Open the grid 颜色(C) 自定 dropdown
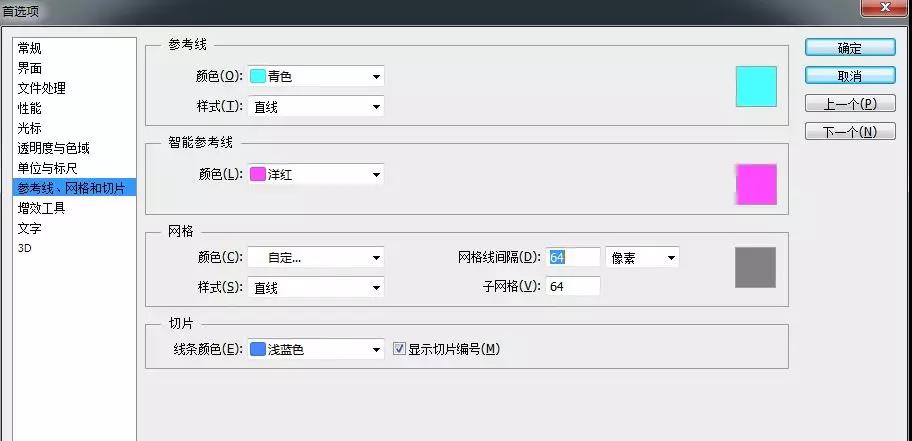The height and width of the screenshot is (441, 912). click(316, 257)
